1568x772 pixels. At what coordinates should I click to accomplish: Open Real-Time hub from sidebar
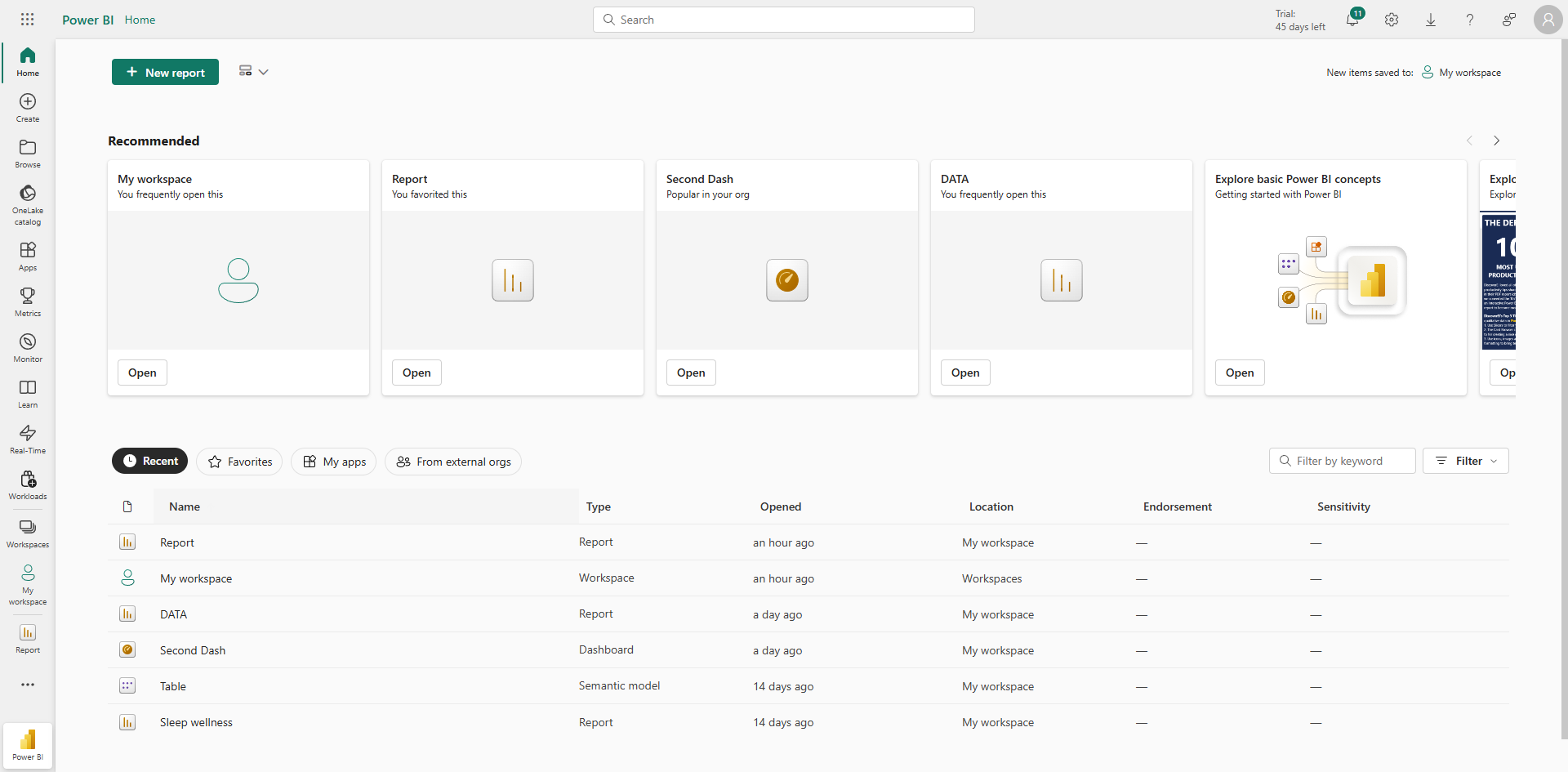click(x=28, y=440)
